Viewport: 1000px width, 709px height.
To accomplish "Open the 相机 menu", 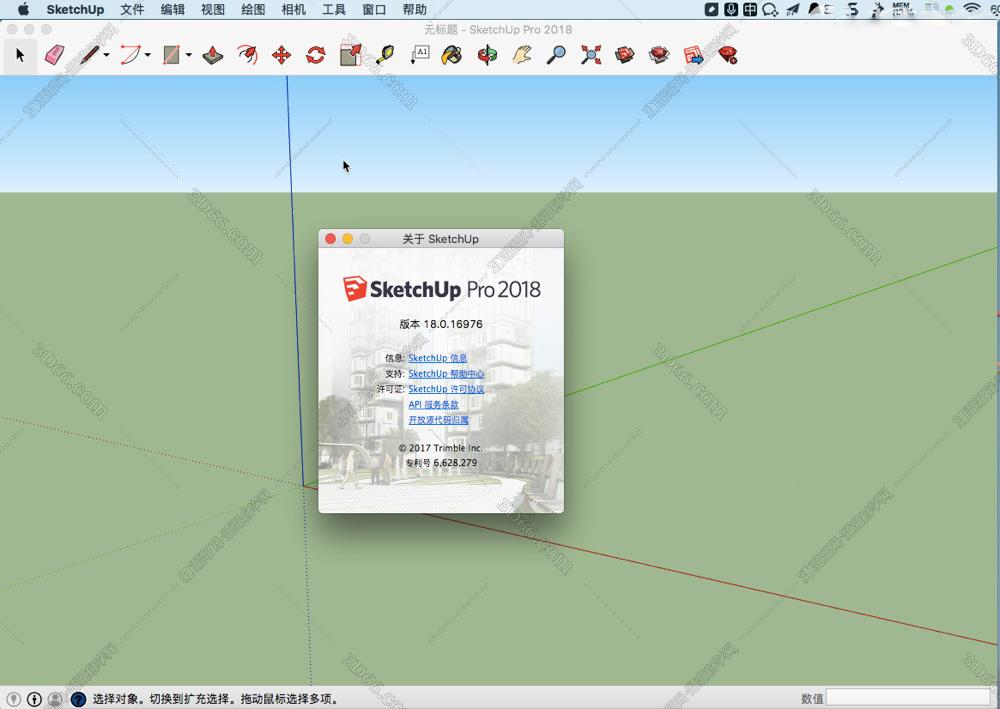I will coord(293,10).
